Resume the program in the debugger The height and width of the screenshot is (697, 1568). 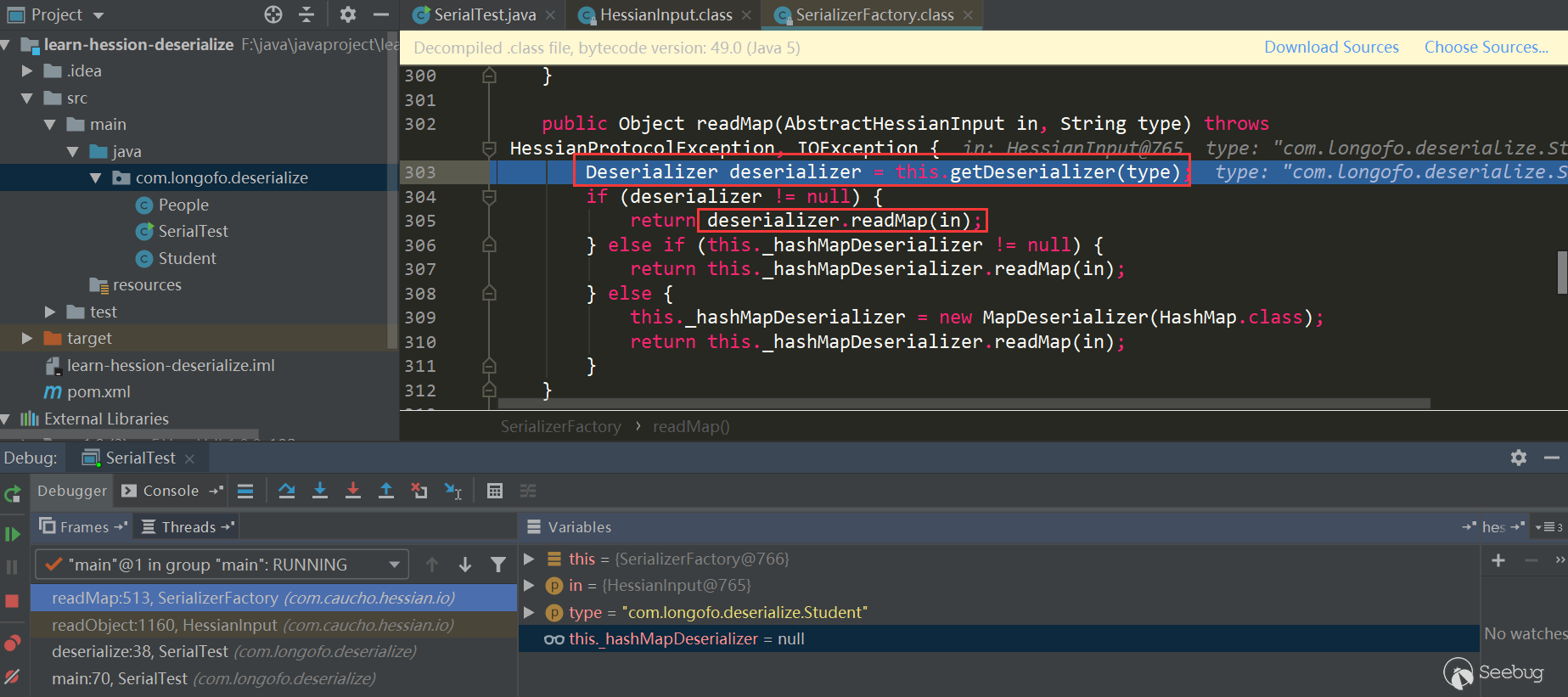[x=12, y=534]
